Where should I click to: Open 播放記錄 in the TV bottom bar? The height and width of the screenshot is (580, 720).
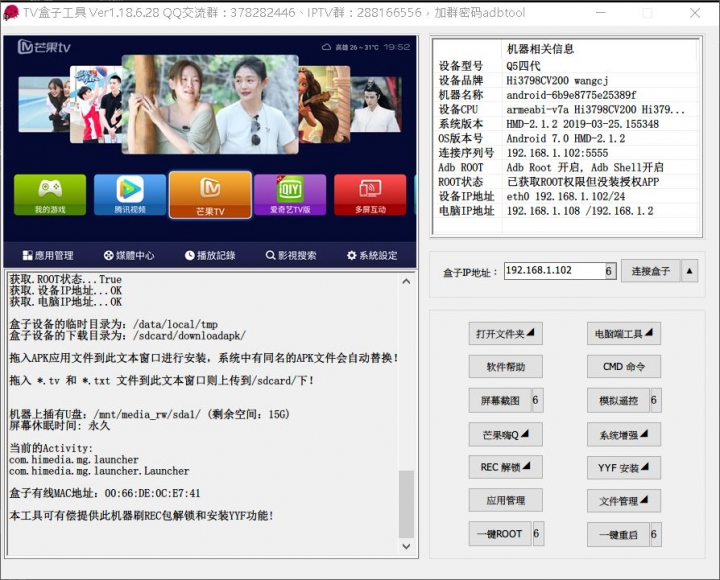pyautogui.click(x=210, y=255)
